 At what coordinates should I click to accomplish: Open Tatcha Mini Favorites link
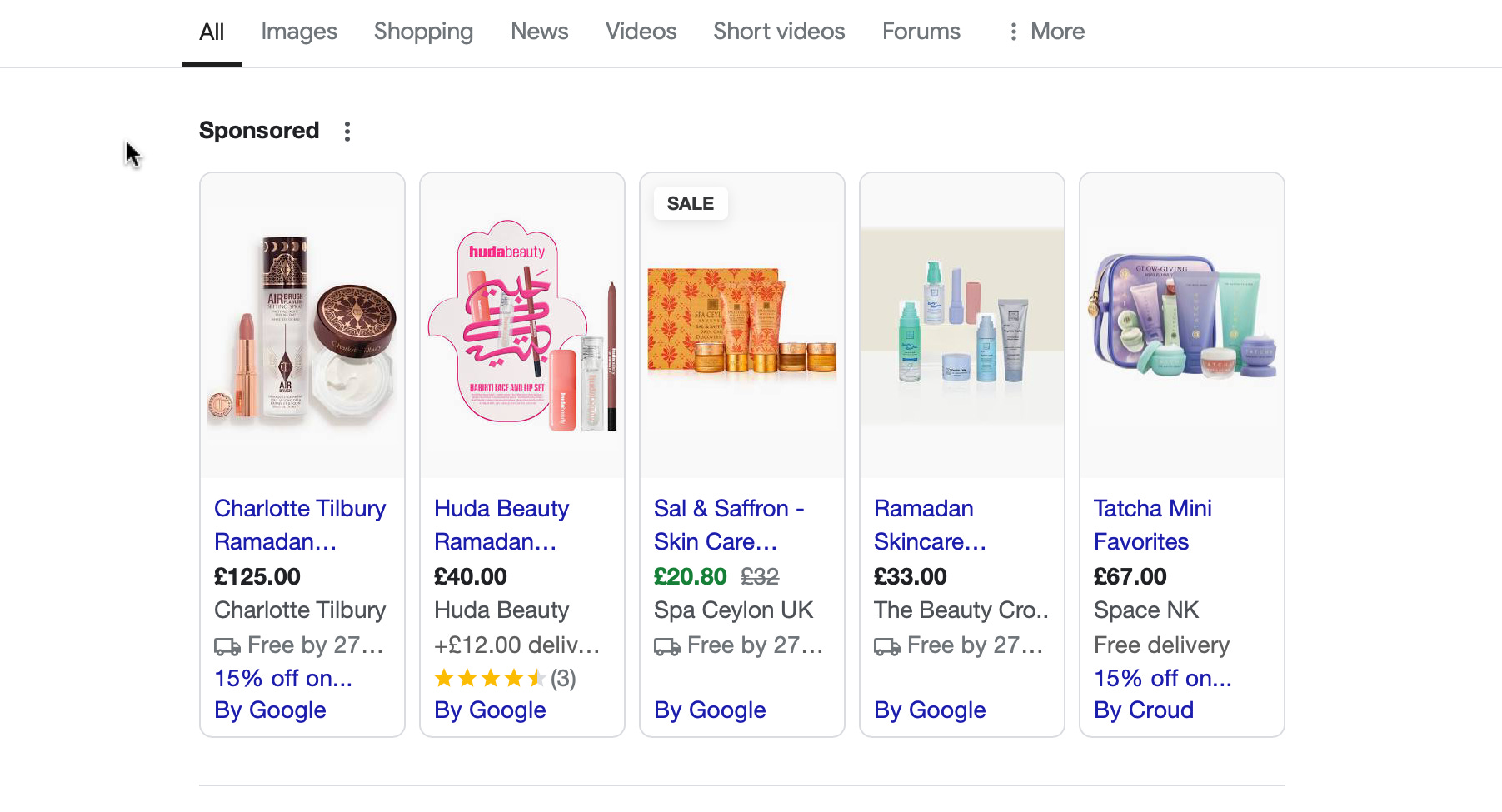point(1153,525)
